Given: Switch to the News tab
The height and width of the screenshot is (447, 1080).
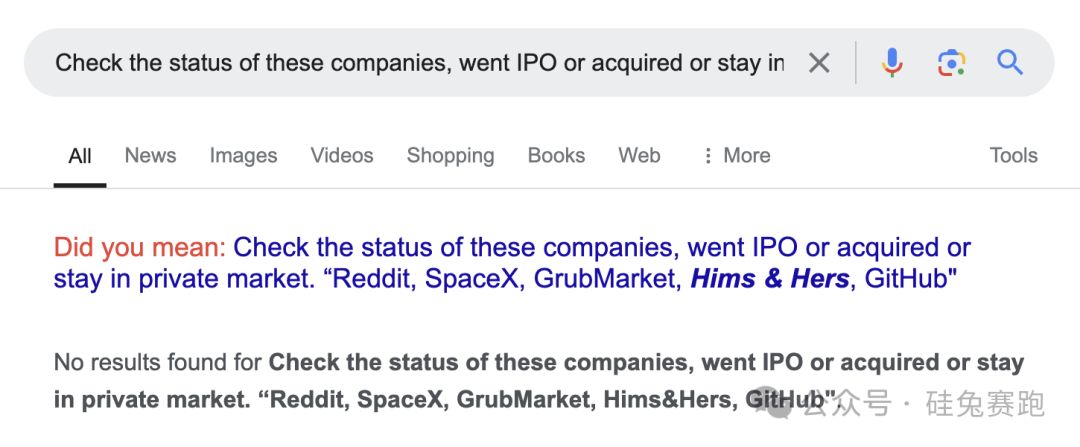Looking at the screenshot, I should click(x=150, y=156).
